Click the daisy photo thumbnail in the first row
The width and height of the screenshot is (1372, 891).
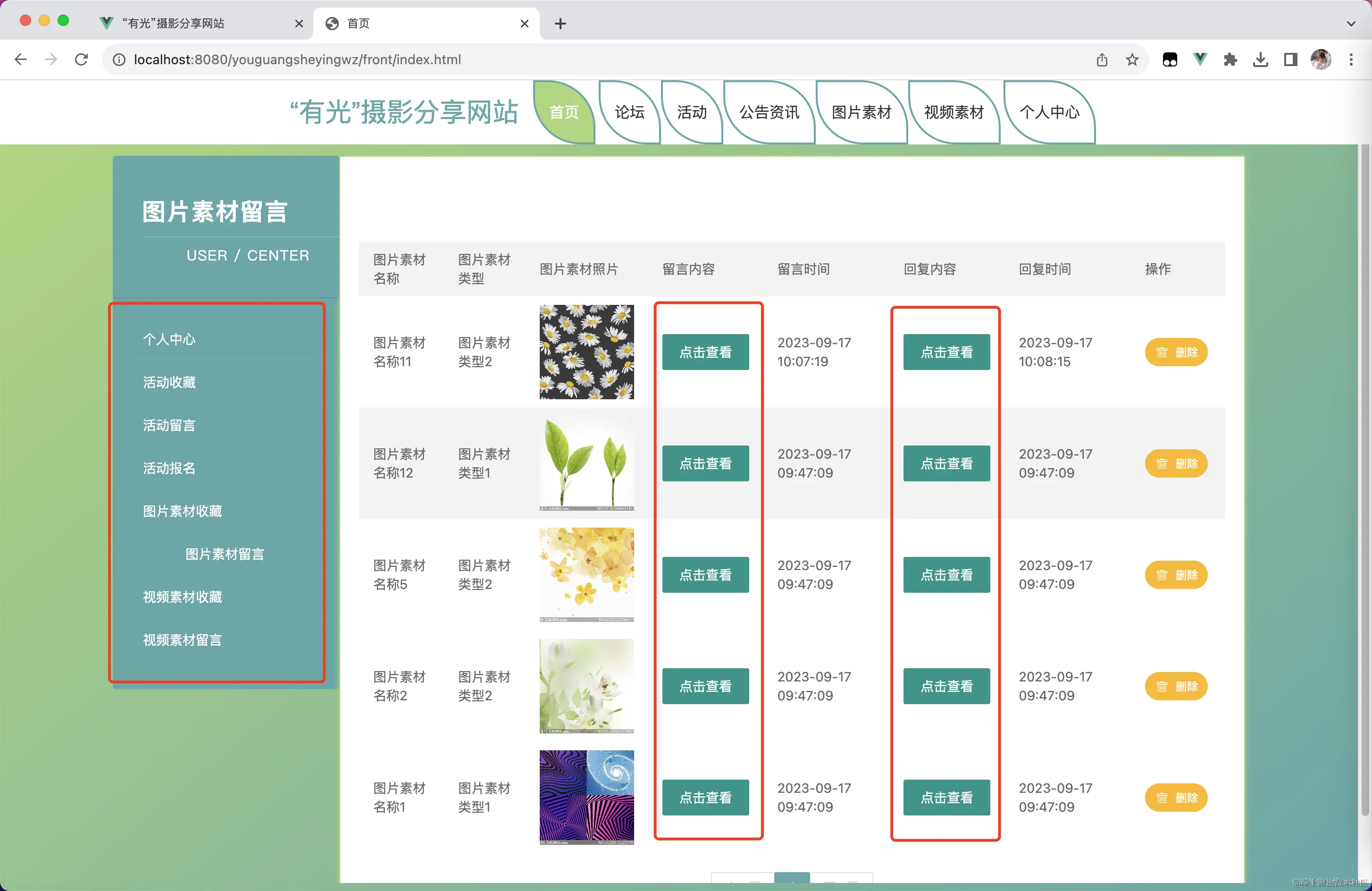coord(586,351)
